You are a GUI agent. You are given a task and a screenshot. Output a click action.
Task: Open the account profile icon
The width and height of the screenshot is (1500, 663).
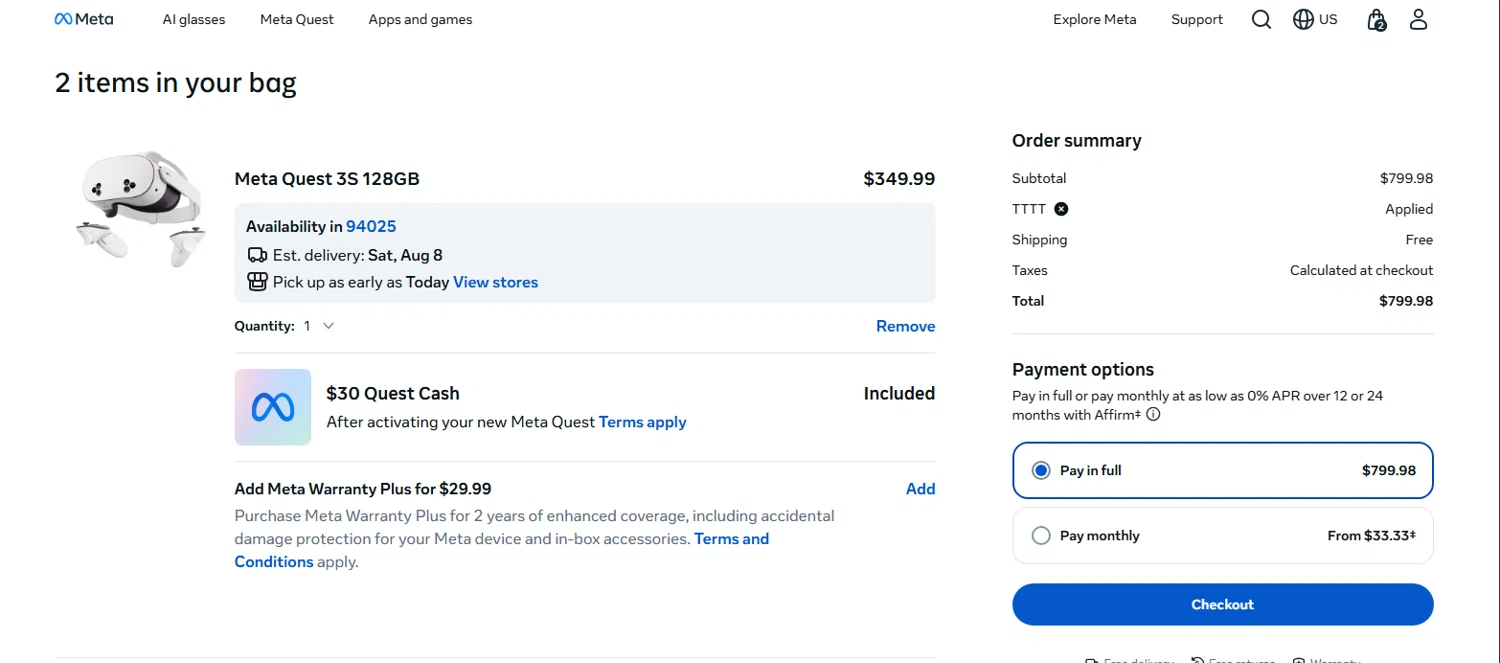pyautogui.click(x=1418, y=19)
